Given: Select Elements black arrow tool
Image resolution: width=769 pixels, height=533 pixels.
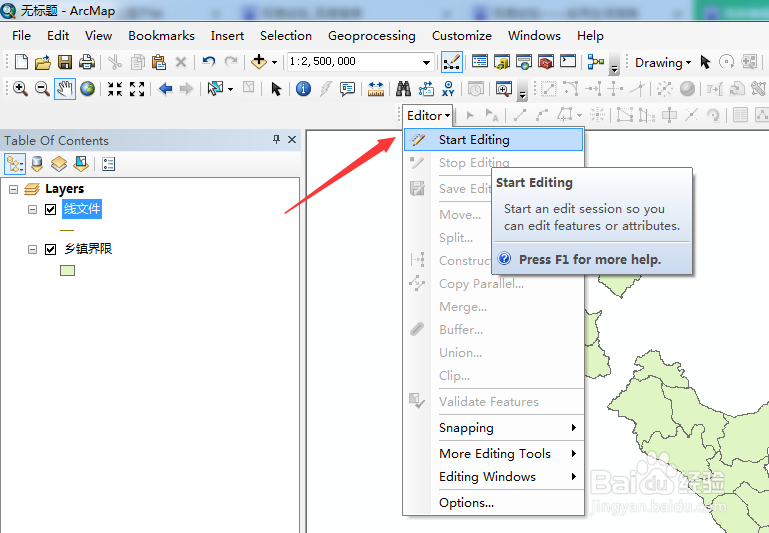Looking at the screenshot, I should pyautogui.click(x=276, y=89).
